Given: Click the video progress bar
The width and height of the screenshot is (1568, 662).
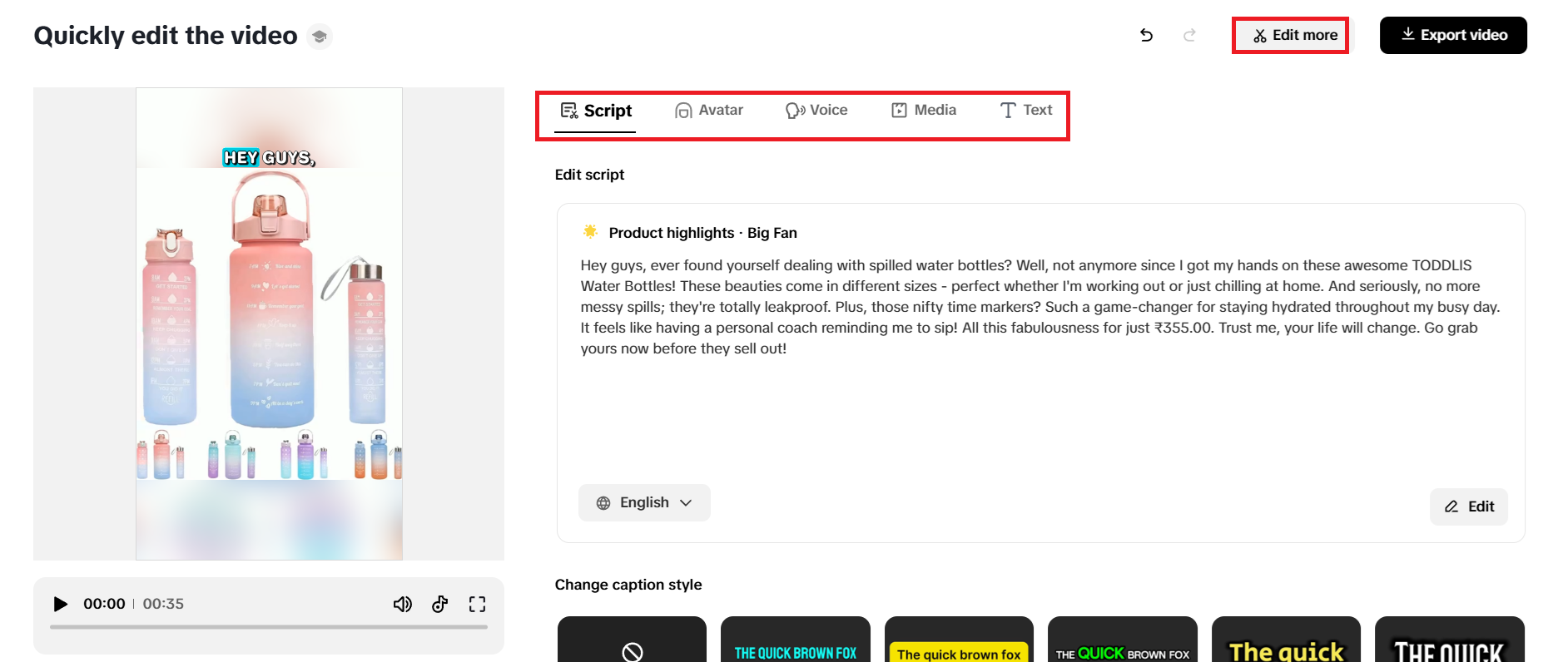Looking at the screenshot, I should coord(268,627).
